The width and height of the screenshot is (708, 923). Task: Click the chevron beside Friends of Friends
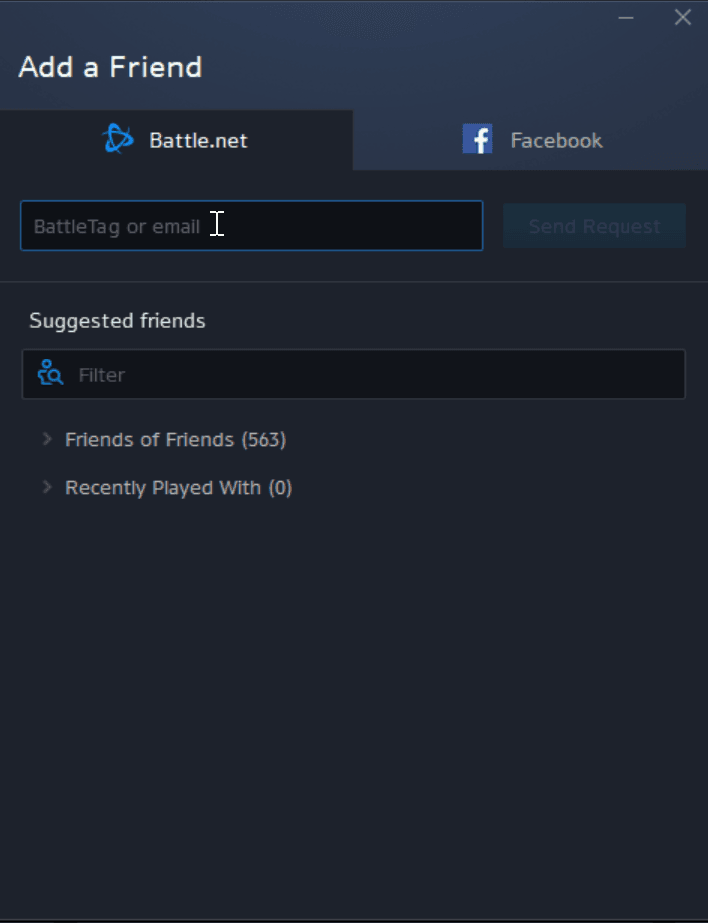[46, 439]
